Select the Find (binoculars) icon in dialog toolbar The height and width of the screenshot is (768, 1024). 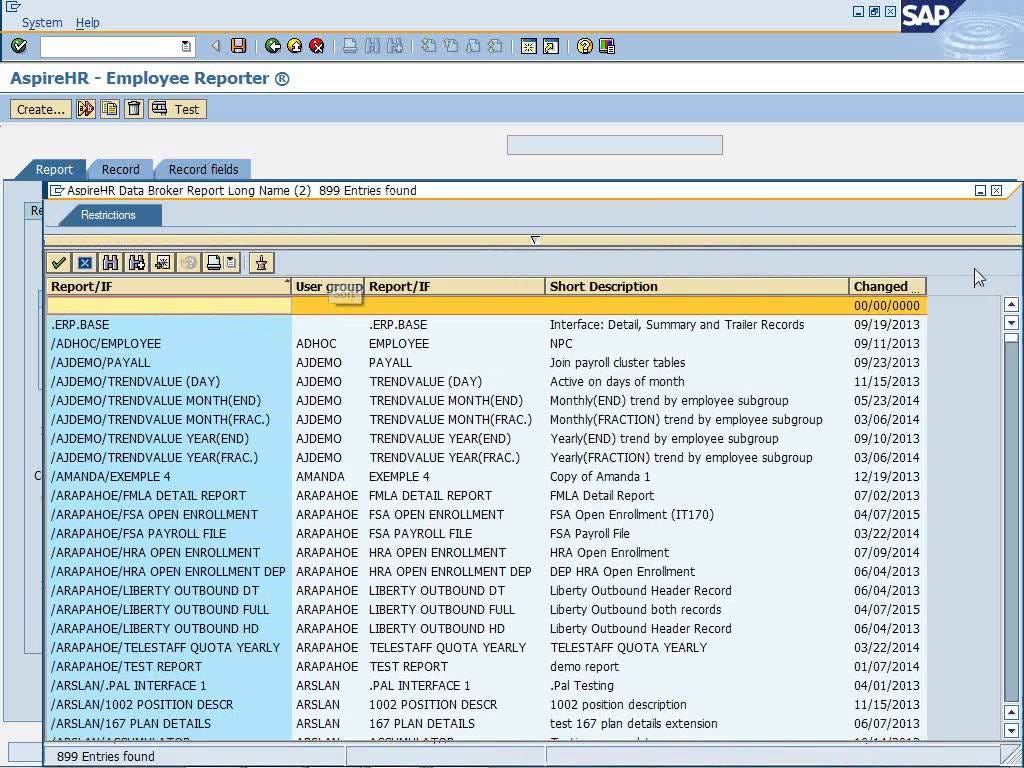click(x=111, y=262)
